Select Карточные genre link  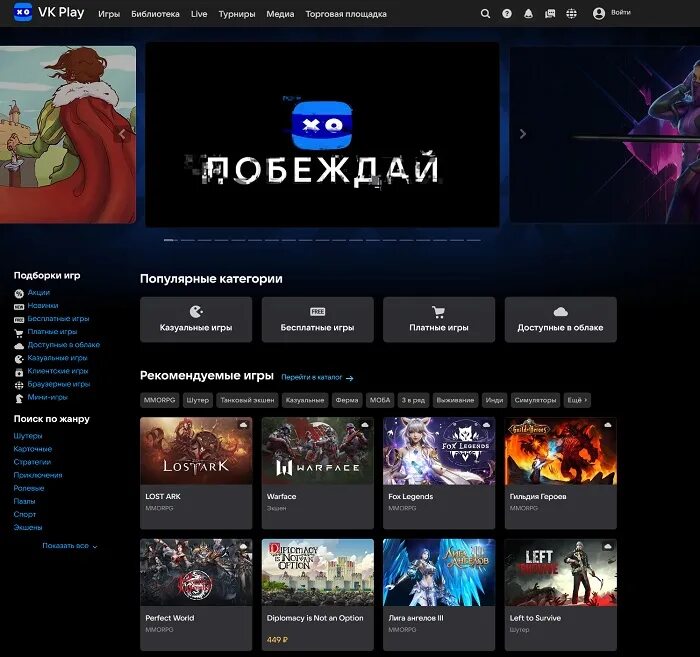tap(33, 449)
